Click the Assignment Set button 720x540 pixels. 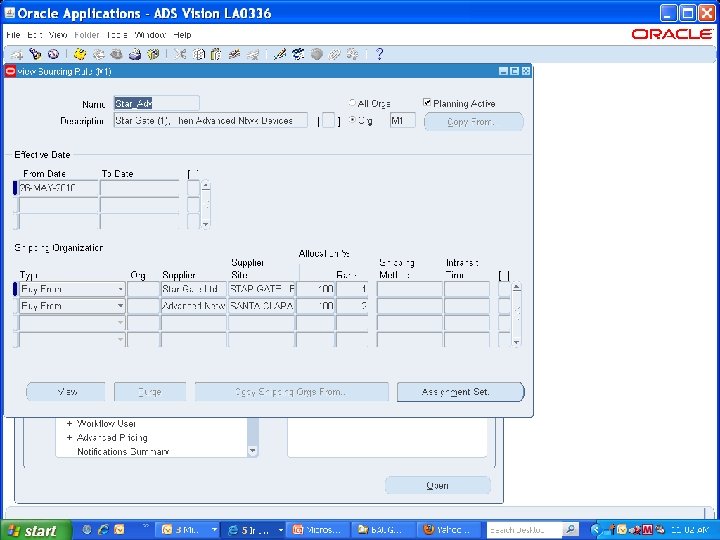pyautogui.click(x=460, y=392)
